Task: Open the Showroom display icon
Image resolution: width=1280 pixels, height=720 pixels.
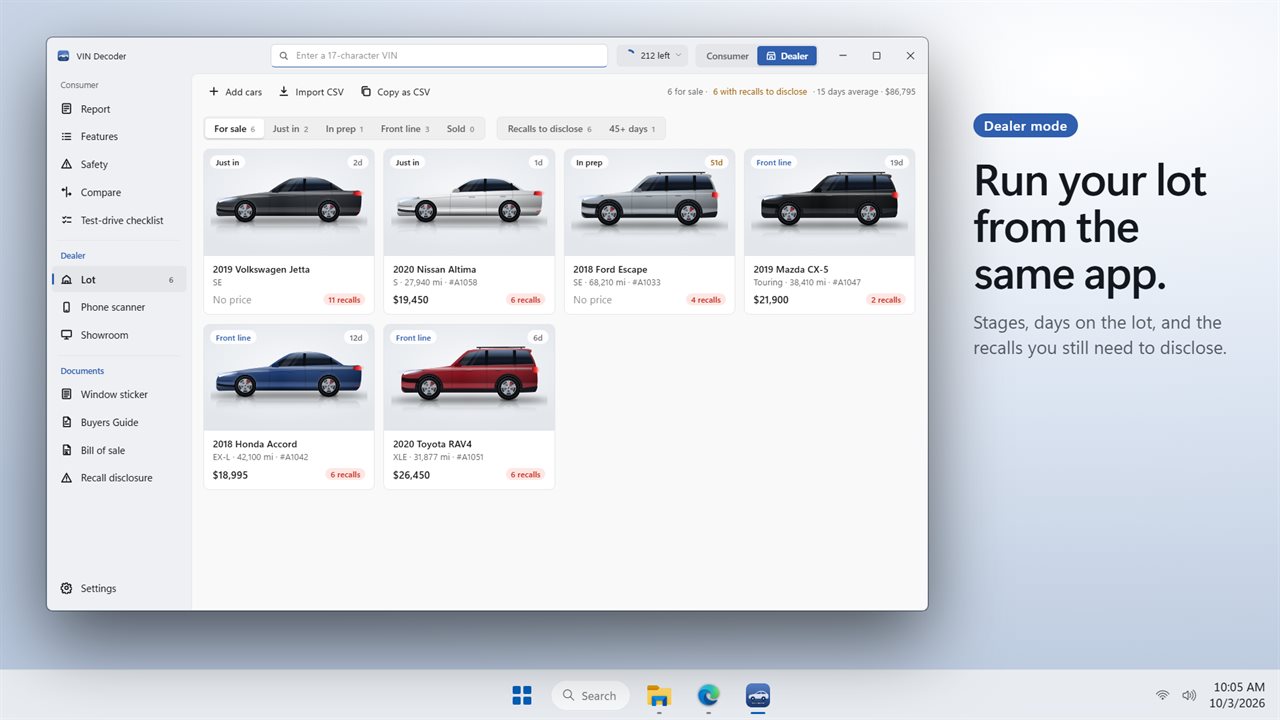Action: pyautogui.click(x=67, y=335)
